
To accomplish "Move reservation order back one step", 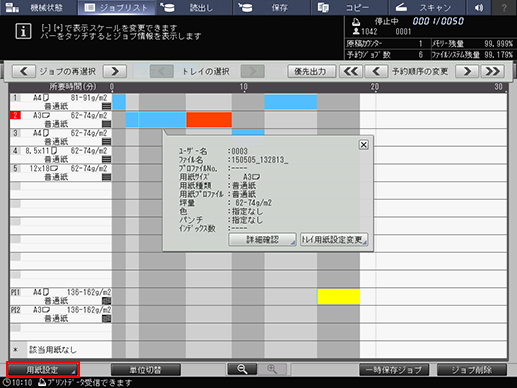I will 376,71.
